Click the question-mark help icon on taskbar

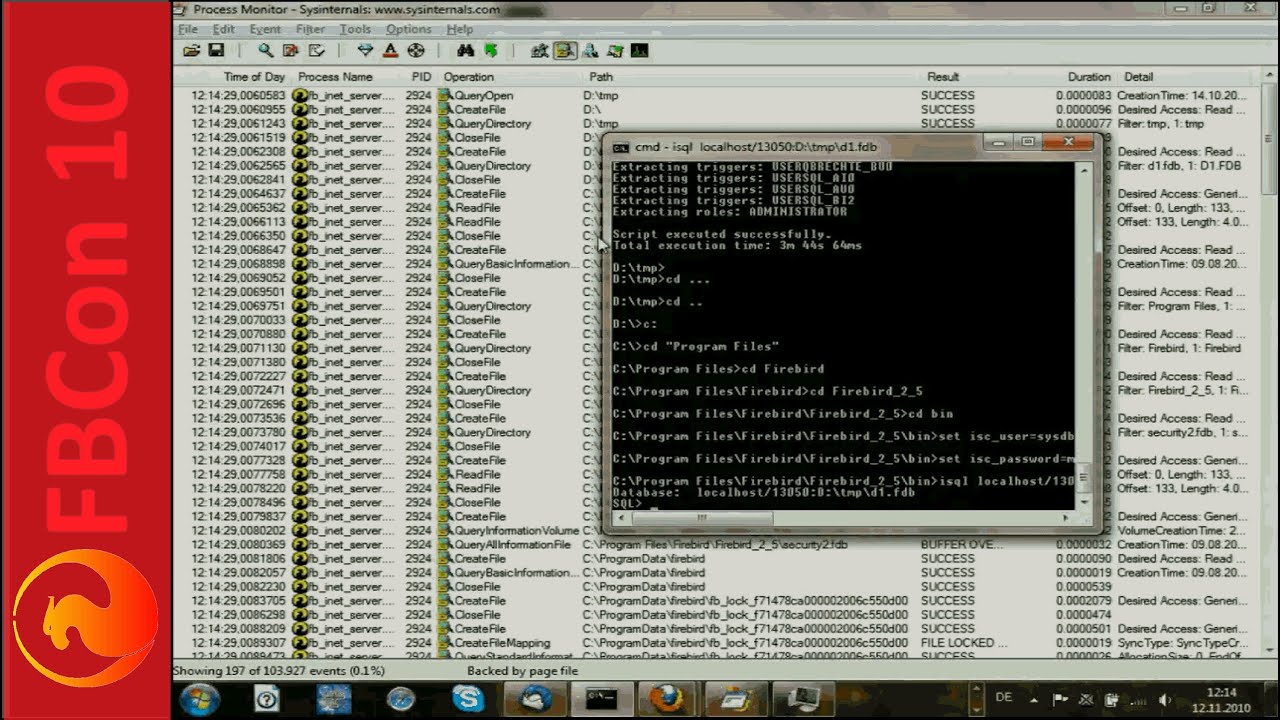click(266, 698)
